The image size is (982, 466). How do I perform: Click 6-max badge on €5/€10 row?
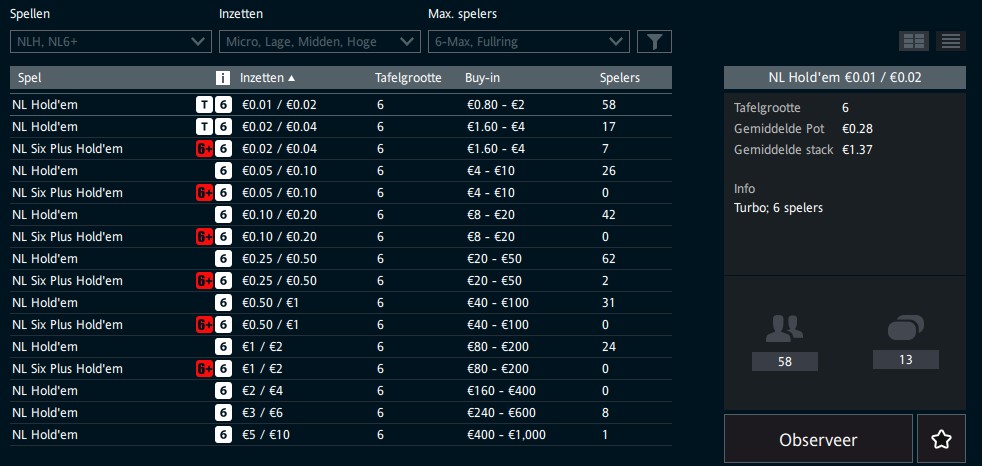point(224,435)
